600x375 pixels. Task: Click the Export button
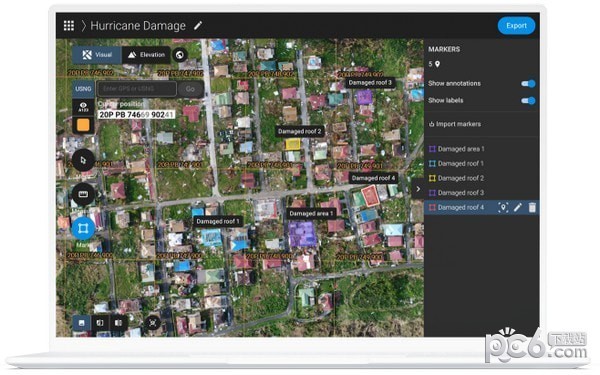[x=516, y=26]
